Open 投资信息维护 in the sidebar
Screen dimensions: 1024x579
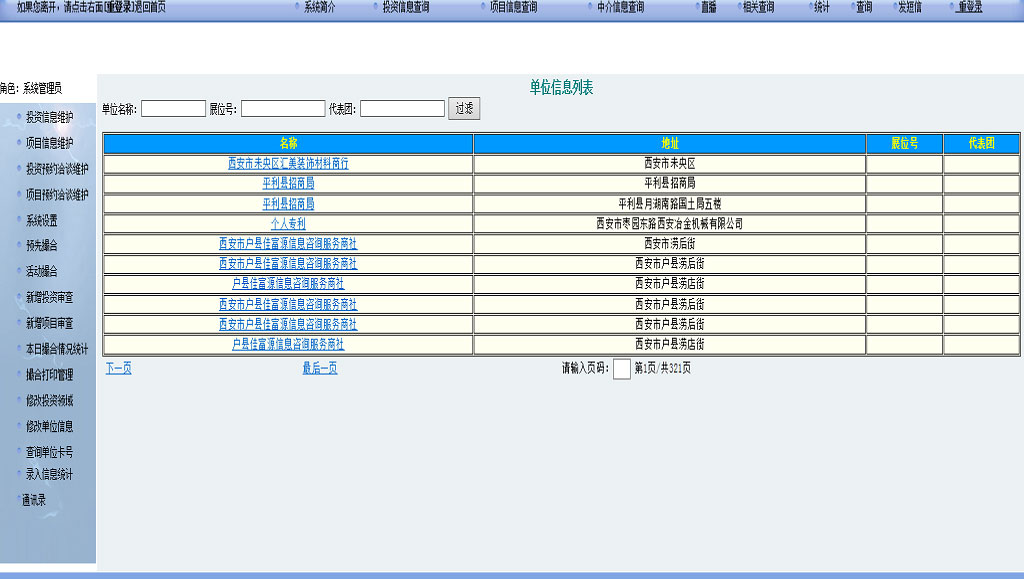pyautogui.click(x=49, y=117)
